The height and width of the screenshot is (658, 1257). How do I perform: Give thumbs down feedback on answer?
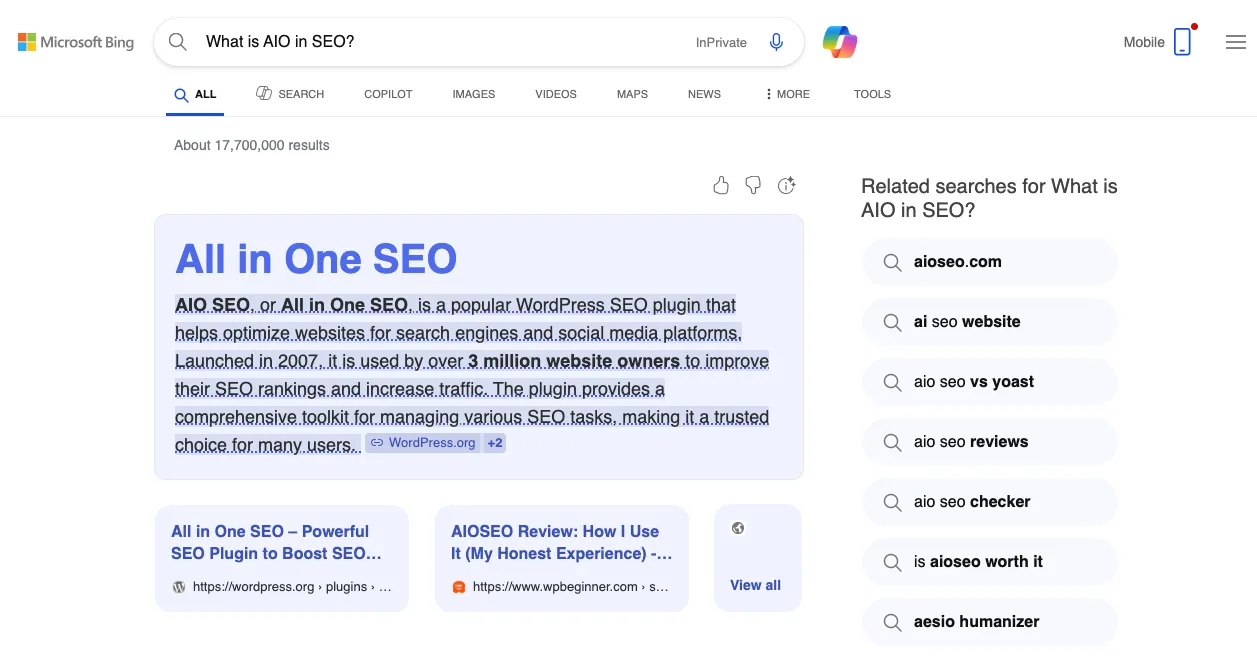(x=754, y=185)
